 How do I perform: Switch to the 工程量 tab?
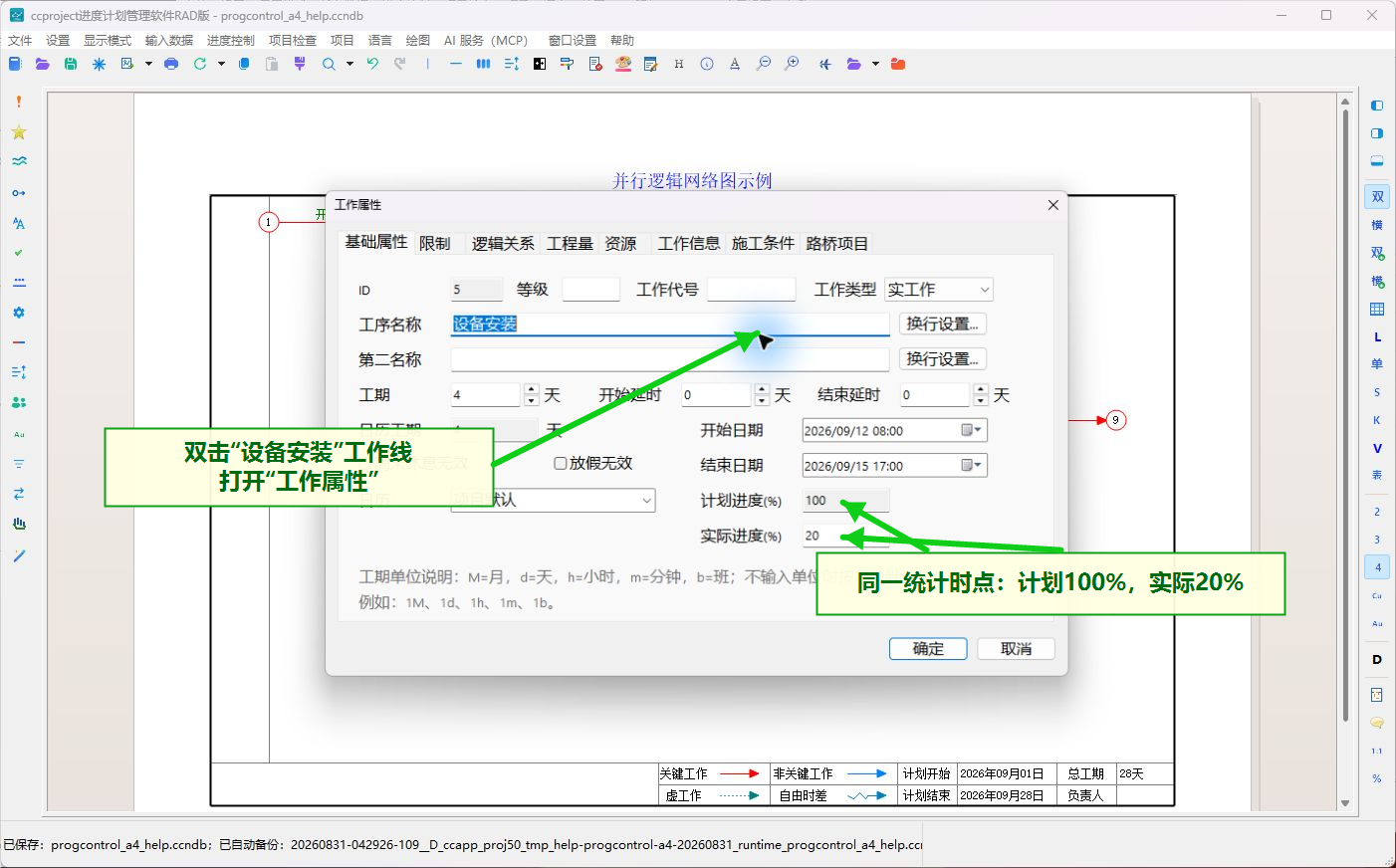click(x=570, y=243)
